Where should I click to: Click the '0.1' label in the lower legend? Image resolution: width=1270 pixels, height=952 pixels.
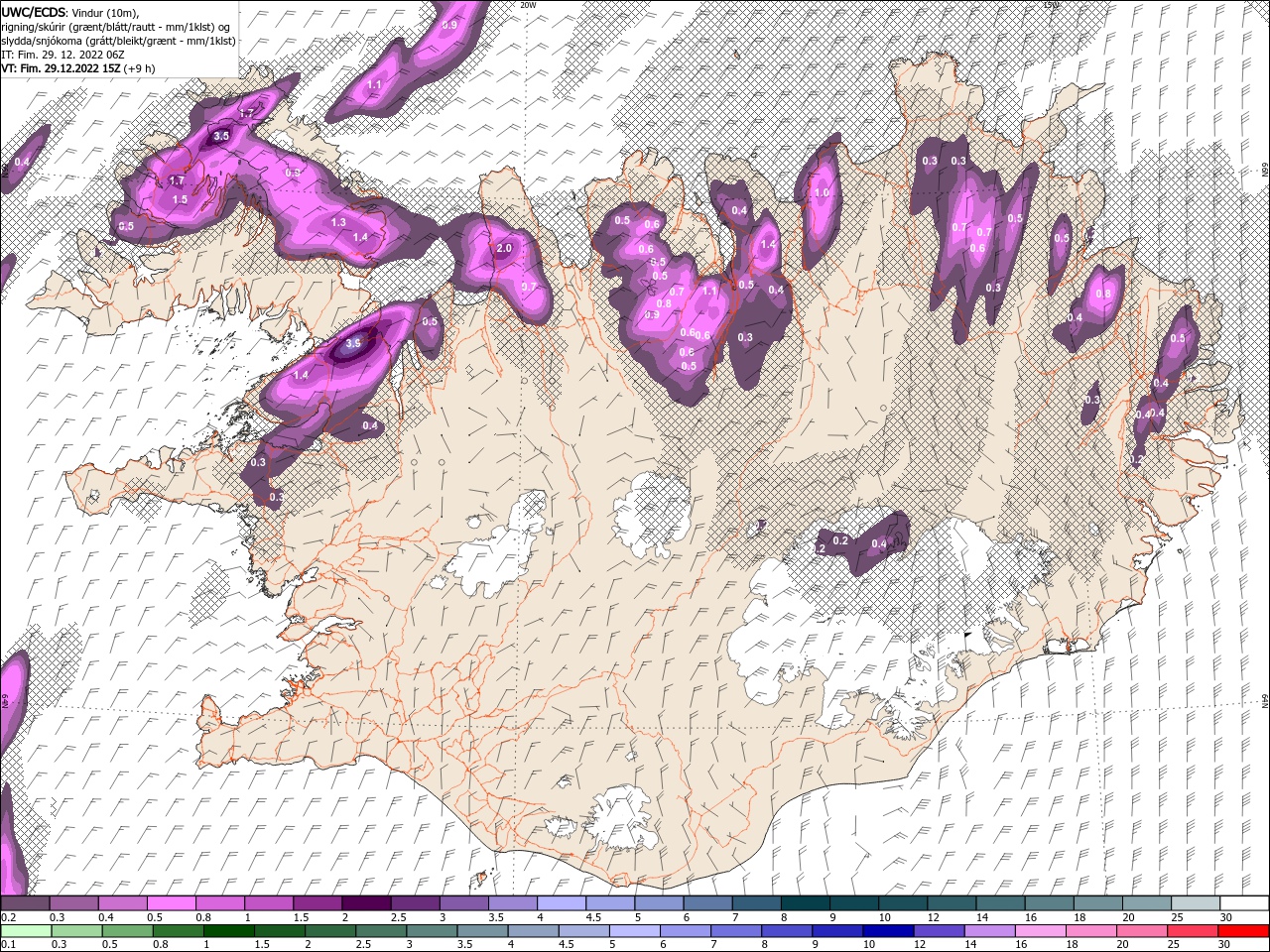pos(9,945)
